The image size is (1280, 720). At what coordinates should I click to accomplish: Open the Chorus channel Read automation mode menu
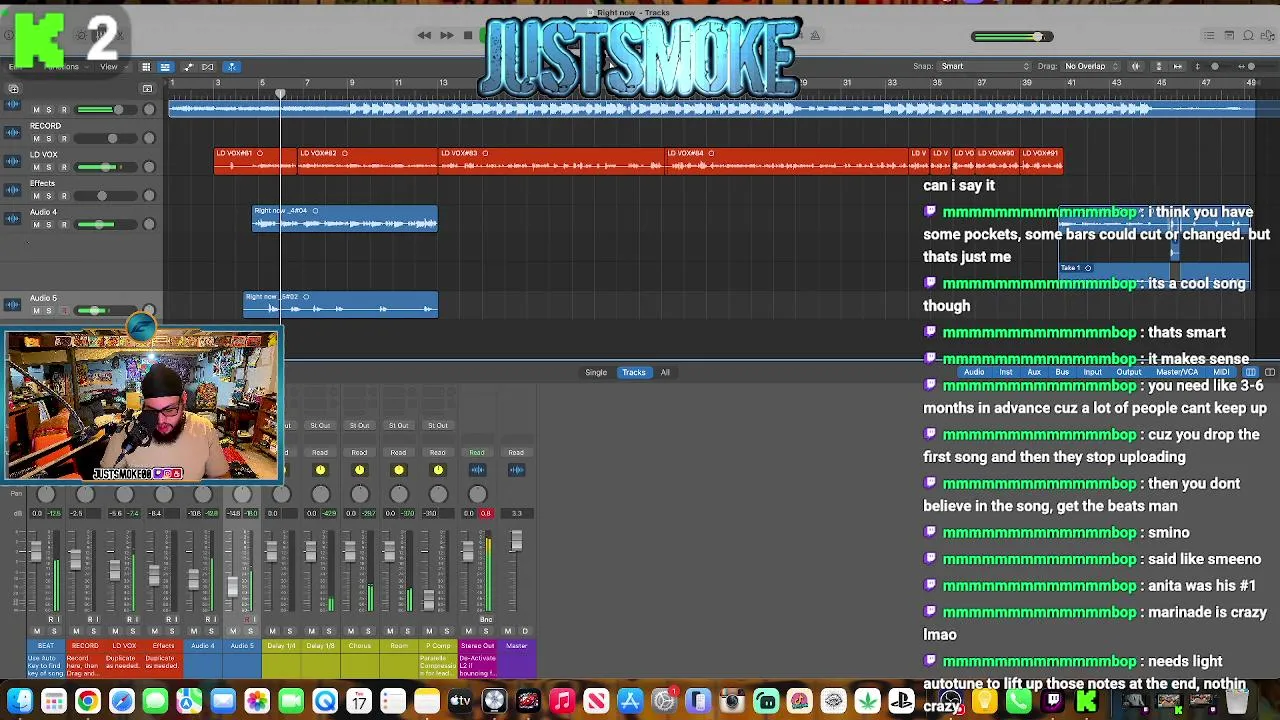pos(359,453)
